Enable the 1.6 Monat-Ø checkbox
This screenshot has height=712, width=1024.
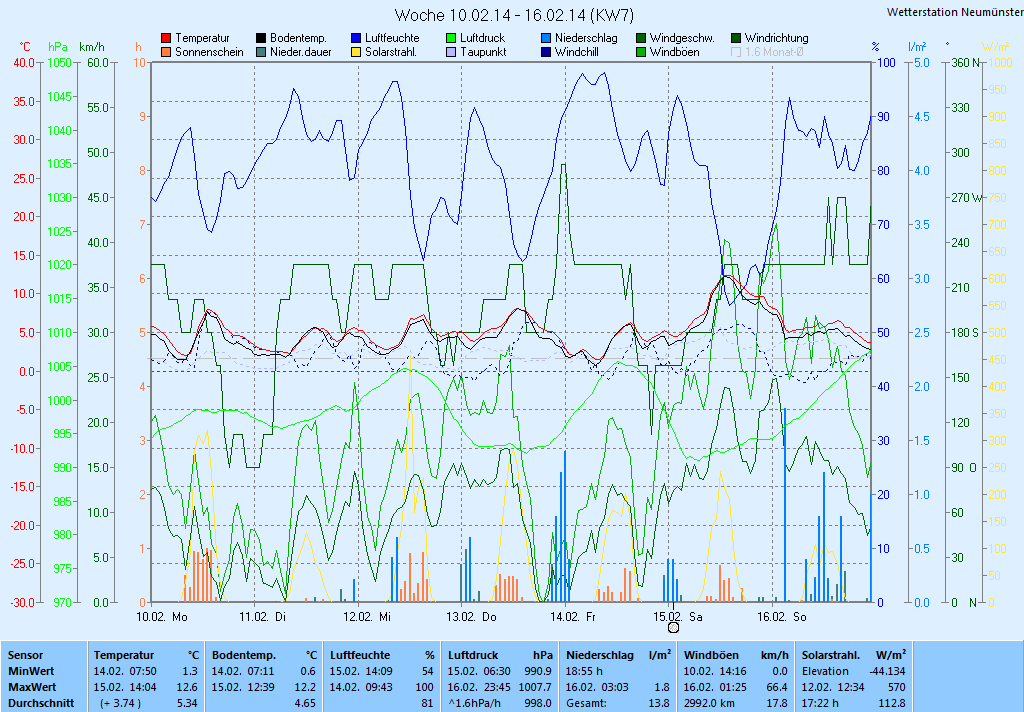(x=736, y=52)
